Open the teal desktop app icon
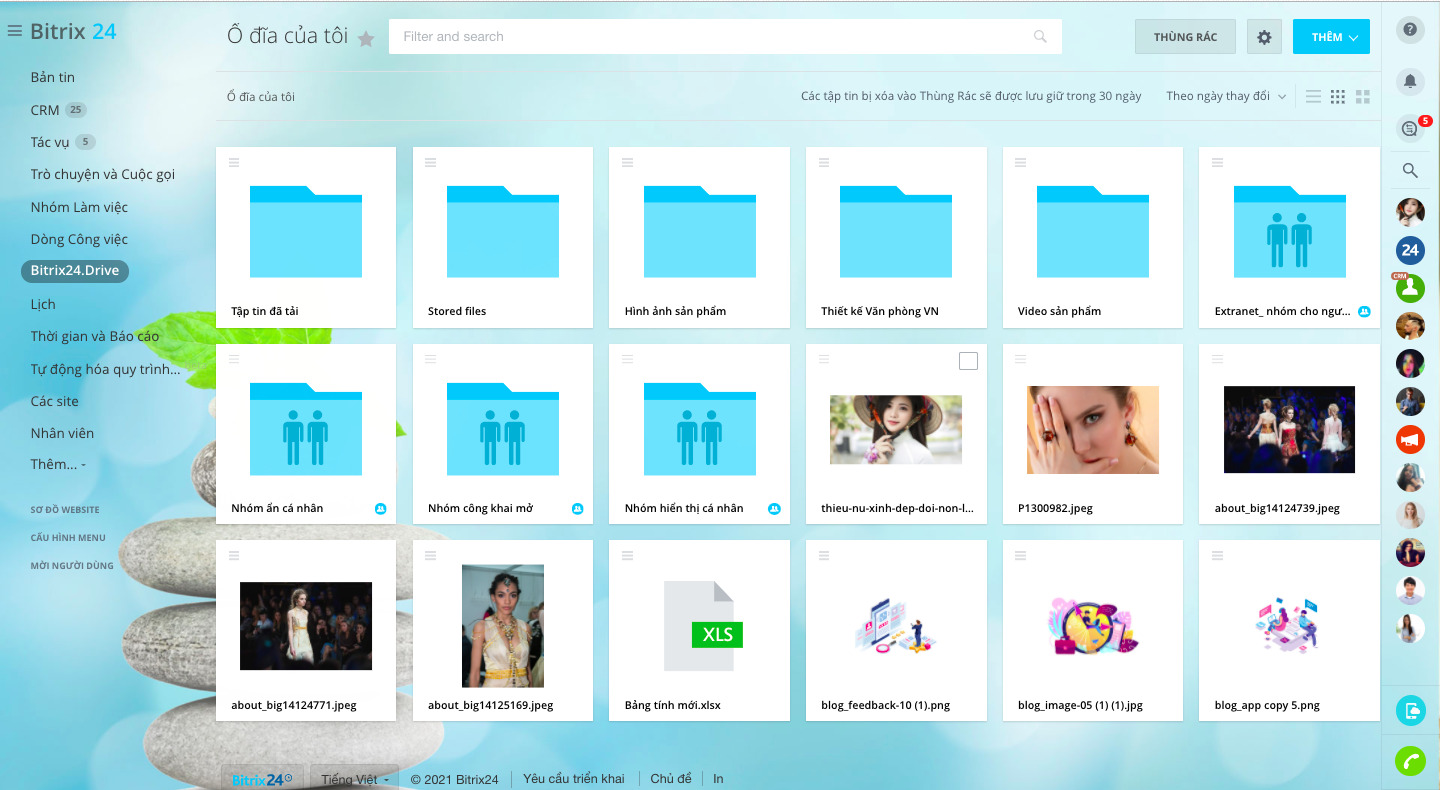The width and height of the screenshot is (1440, 790). click(1410, 711)
